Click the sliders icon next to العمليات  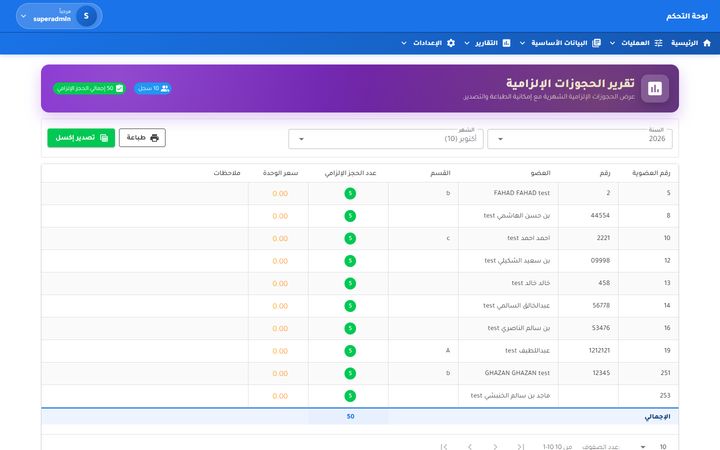click(658, 43)
